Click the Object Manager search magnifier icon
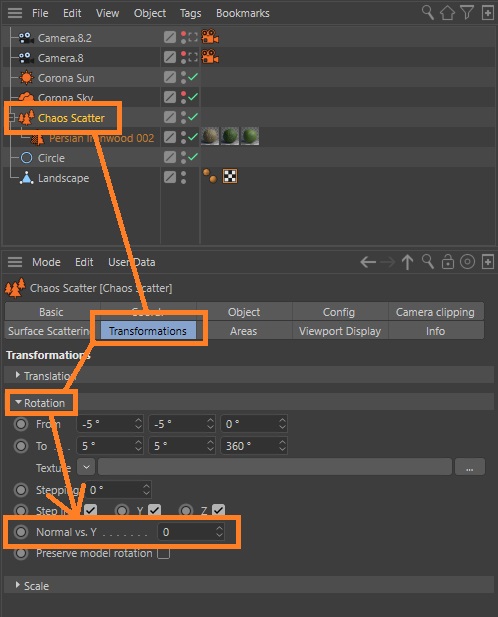 (428, 13)
